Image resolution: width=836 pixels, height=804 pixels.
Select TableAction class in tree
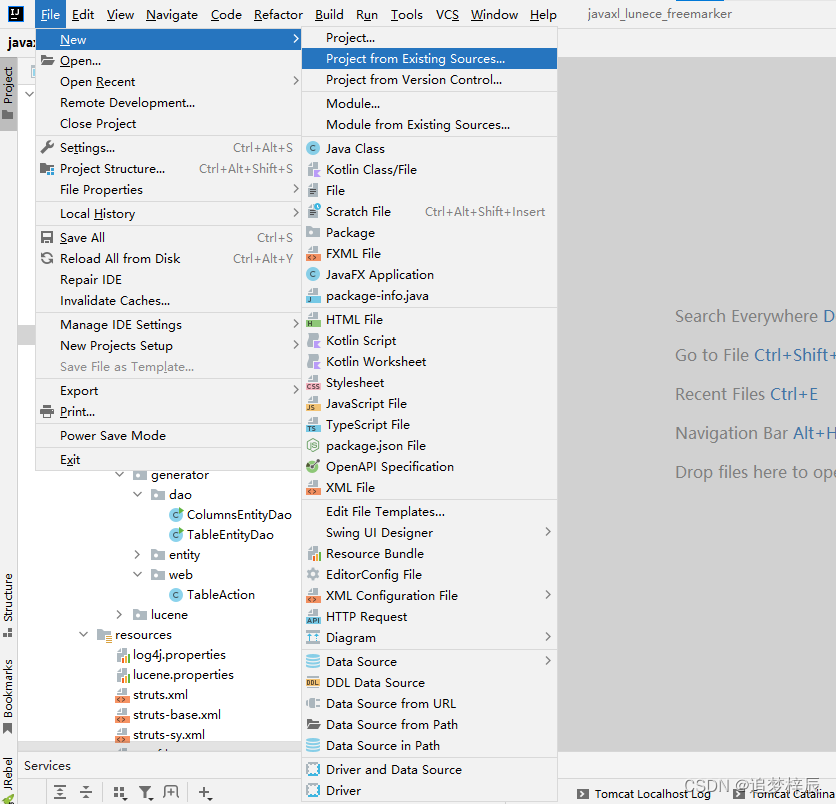(221, 594)
